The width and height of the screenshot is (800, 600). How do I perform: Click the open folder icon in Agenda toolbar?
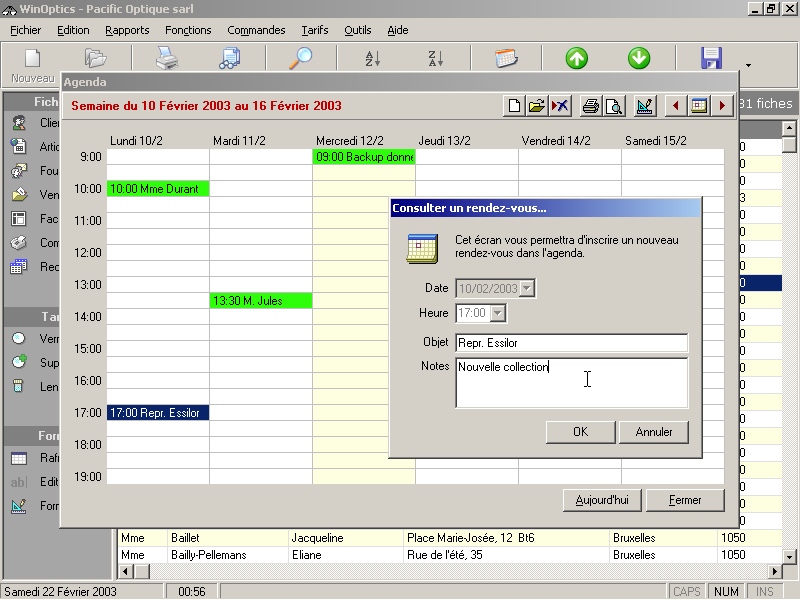[x=537, y=106]
